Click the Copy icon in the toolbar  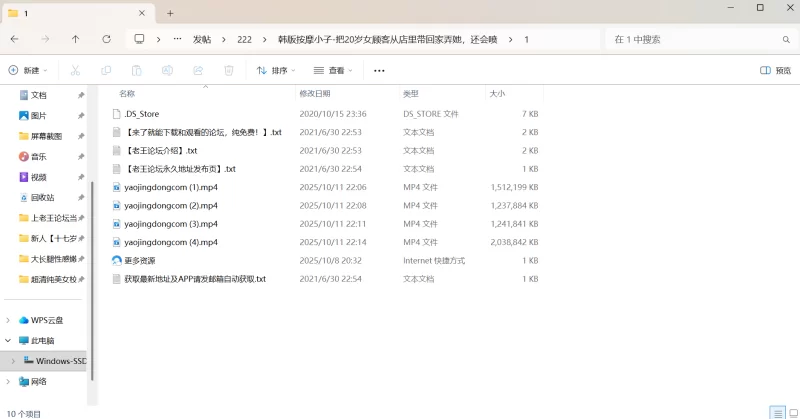(105, 71)
